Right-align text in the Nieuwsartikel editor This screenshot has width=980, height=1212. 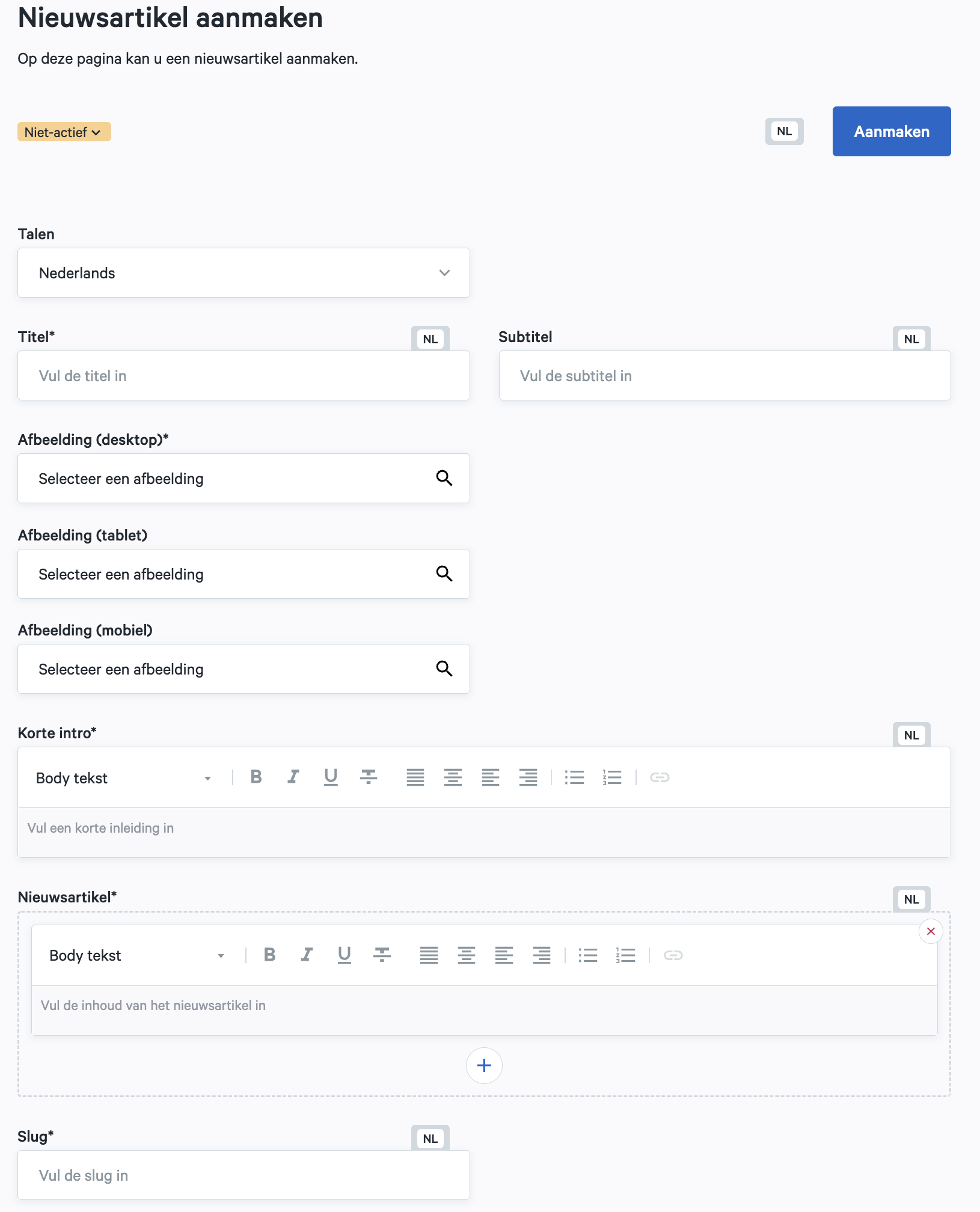pos(541,955)
